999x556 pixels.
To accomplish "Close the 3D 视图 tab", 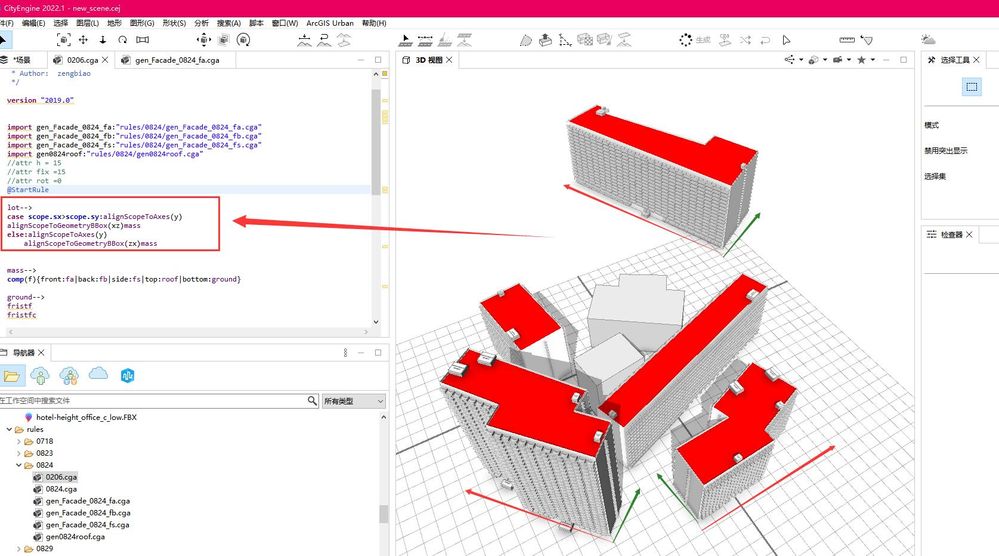I will point(449,60).
